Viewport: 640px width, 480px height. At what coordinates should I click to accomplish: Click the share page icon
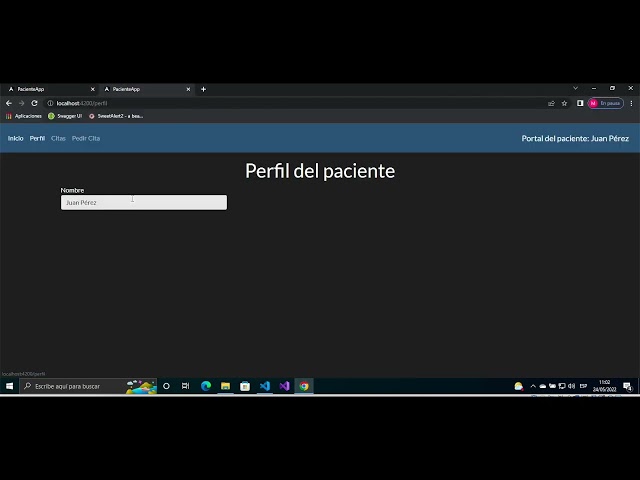tap(551, 103)
